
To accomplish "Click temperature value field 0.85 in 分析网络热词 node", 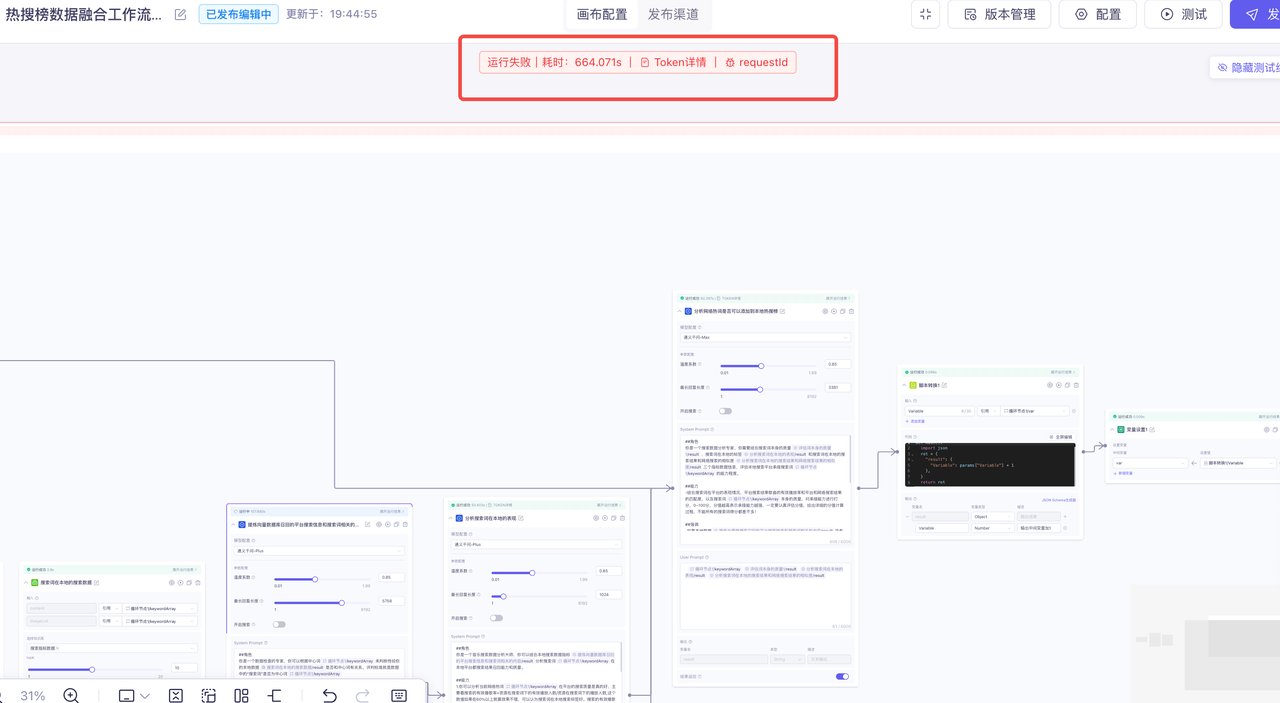I will click(x=838, y=364).
